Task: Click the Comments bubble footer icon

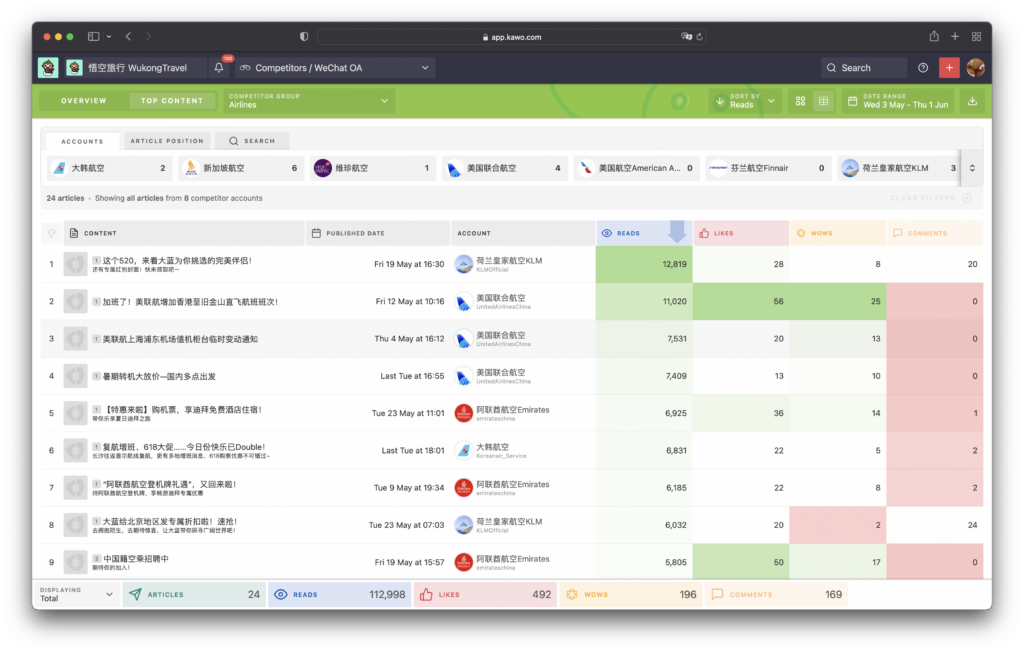Action: [717, 595]
